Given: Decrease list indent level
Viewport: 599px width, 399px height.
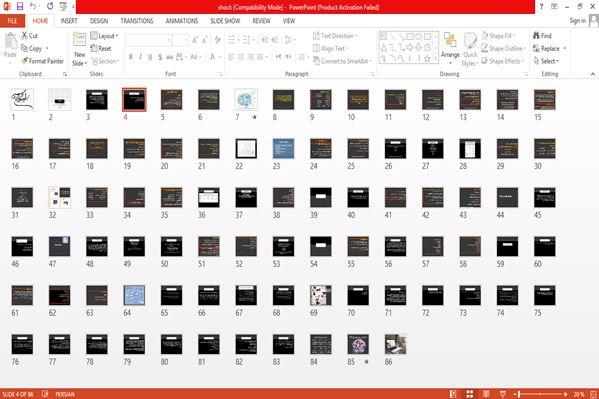Looking at the screenshot, I should pos(264,40).
